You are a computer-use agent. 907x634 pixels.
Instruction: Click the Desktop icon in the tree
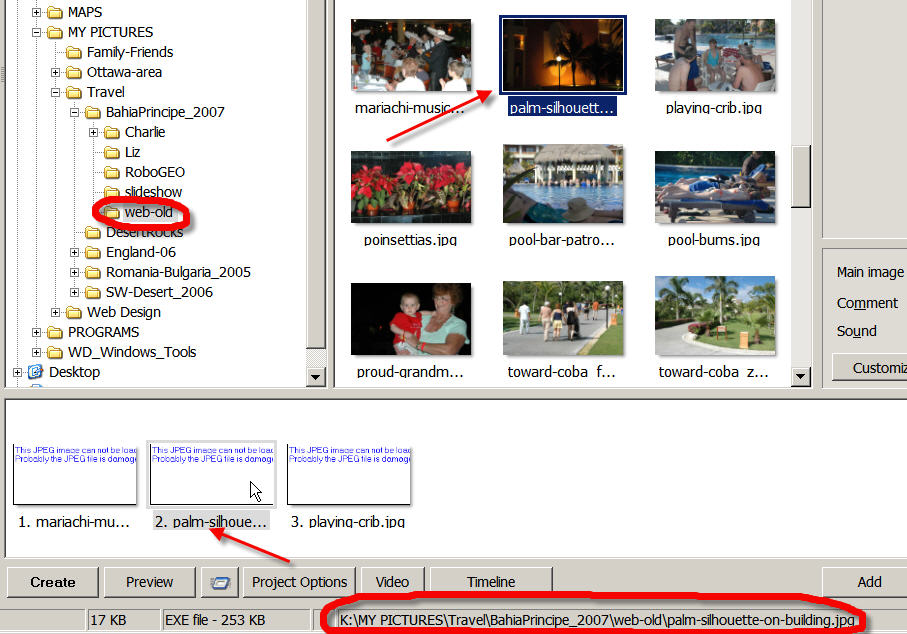(36, 372)
